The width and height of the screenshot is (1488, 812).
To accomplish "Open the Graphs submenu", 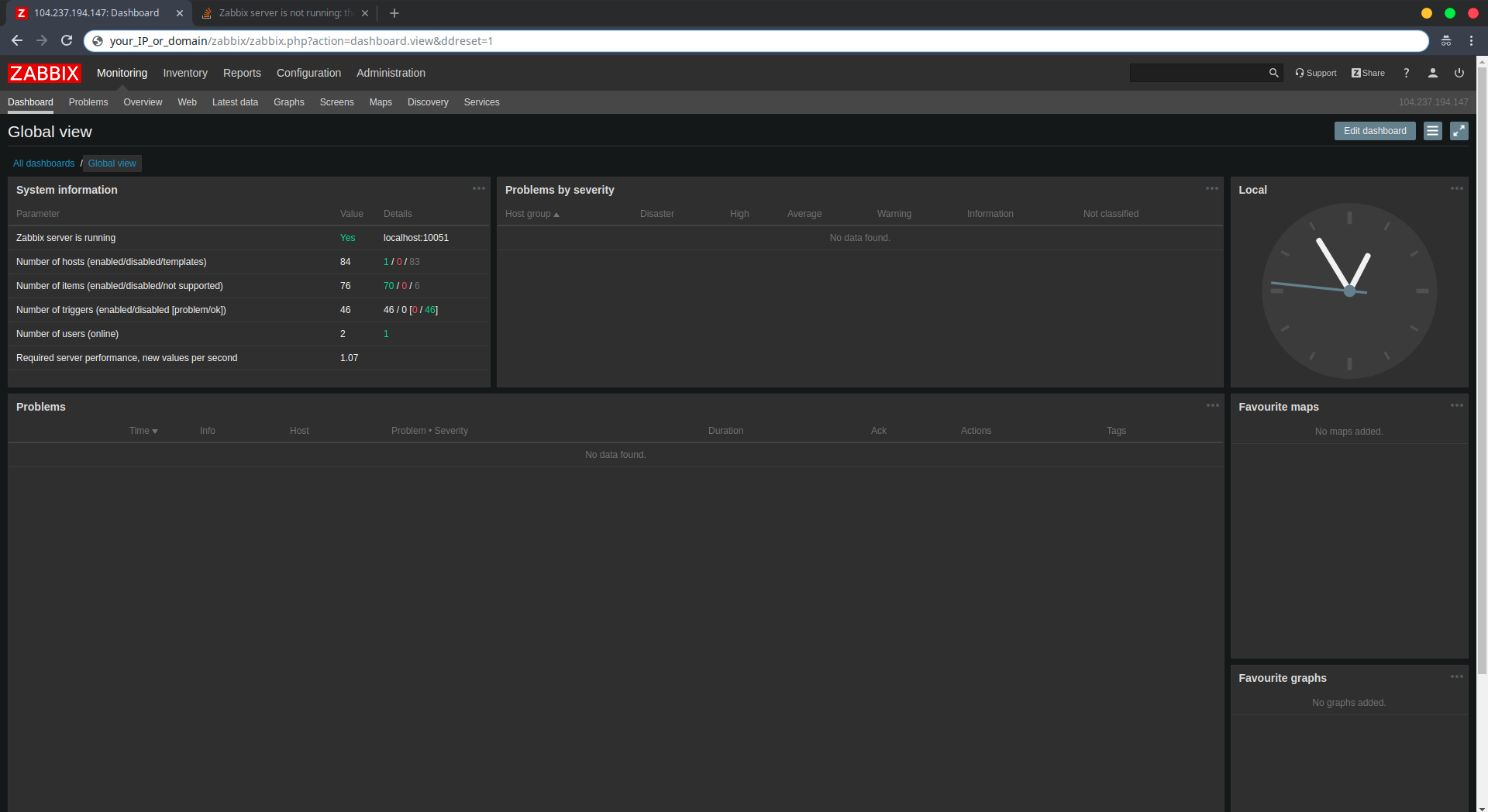I will (288, 102).
